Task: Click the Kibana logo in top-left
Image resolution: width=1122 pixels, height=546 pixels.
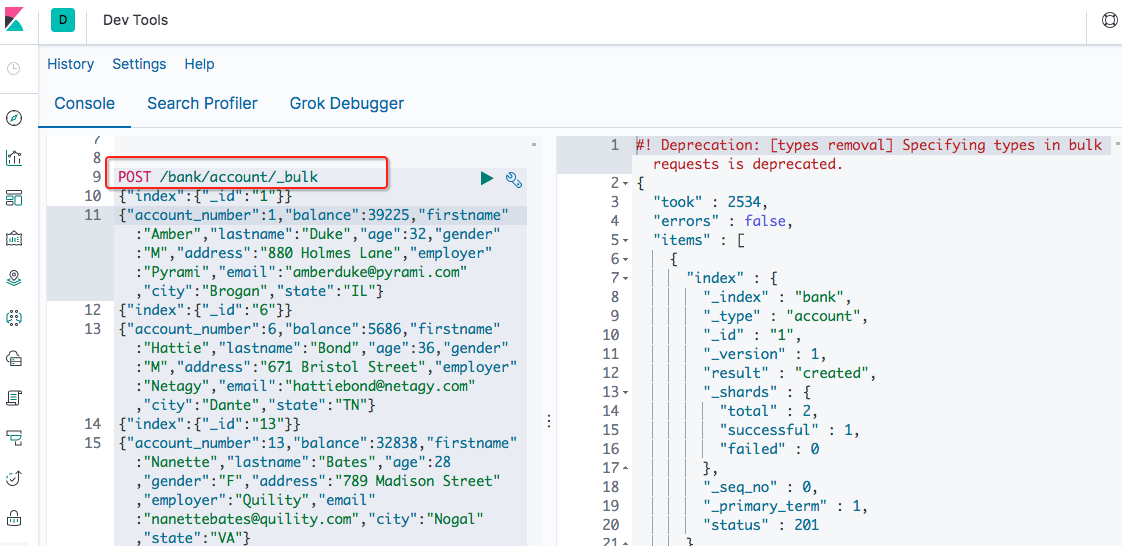Action: (x=14, y=21)
